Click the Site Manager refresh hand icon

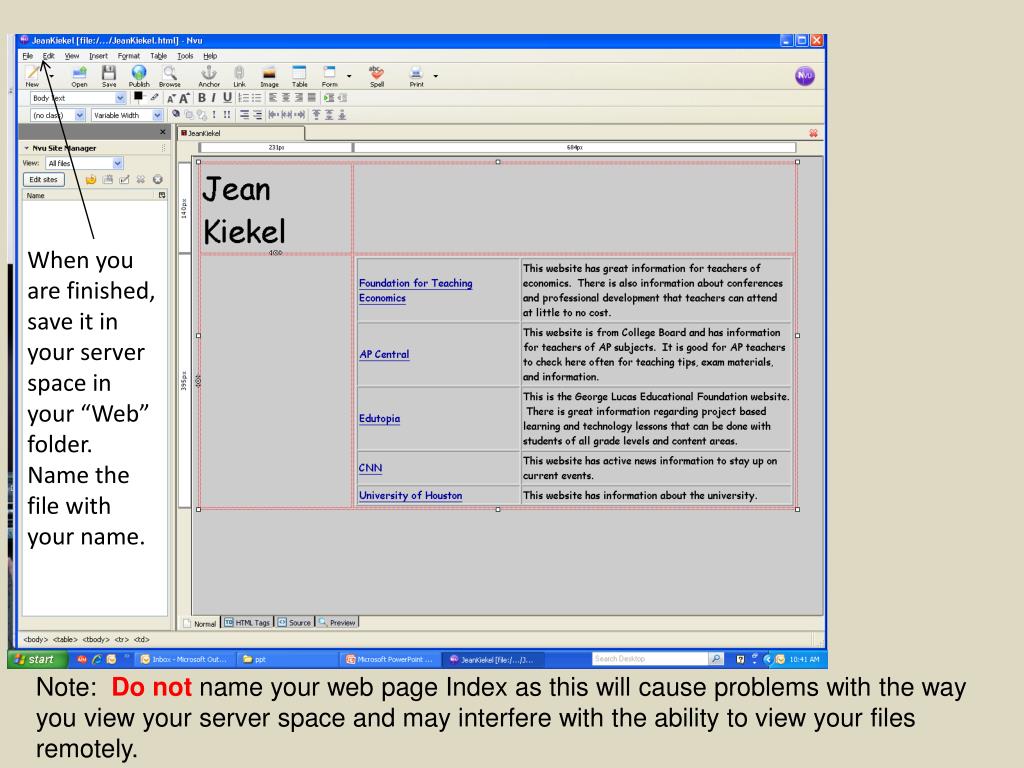pos(91,180)
